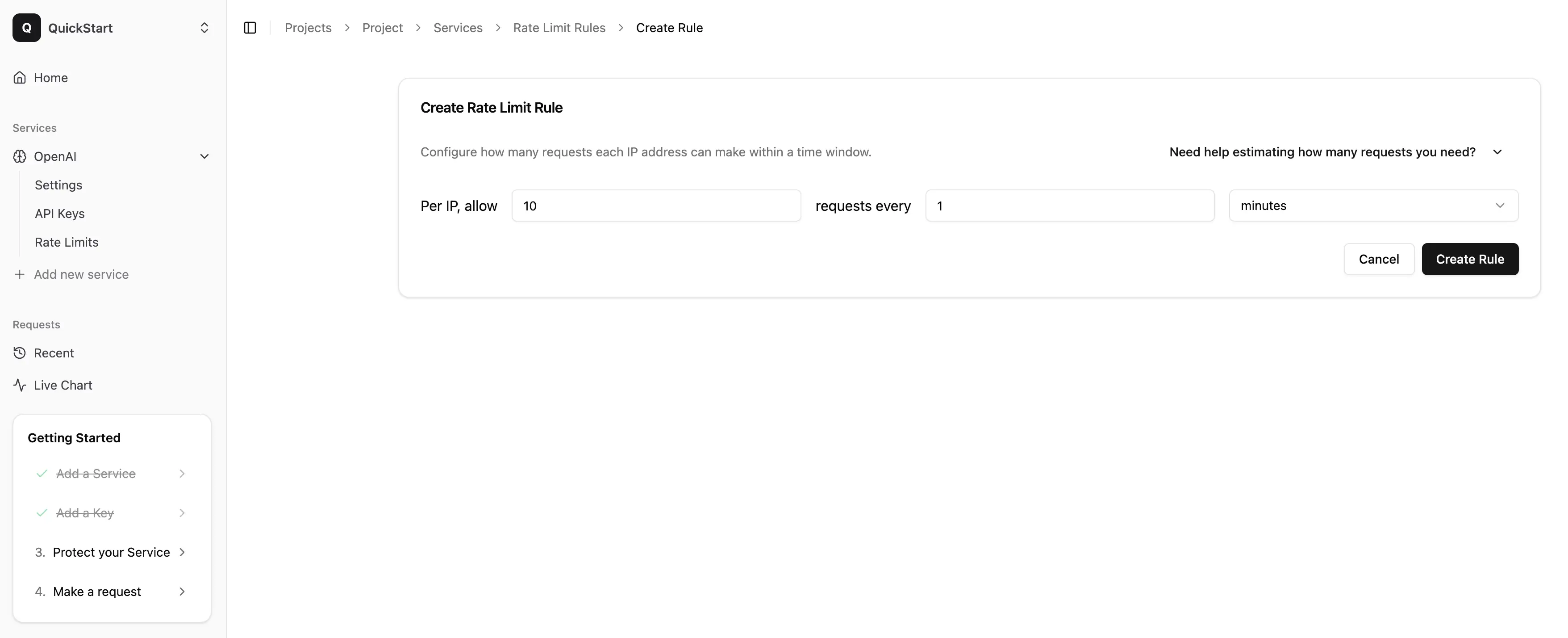Image resolution: width=1568 pixels, height=638 pixels.
Task: Open API Keys in sidebar
Action: pyautogui.click(x=60, y=213)
